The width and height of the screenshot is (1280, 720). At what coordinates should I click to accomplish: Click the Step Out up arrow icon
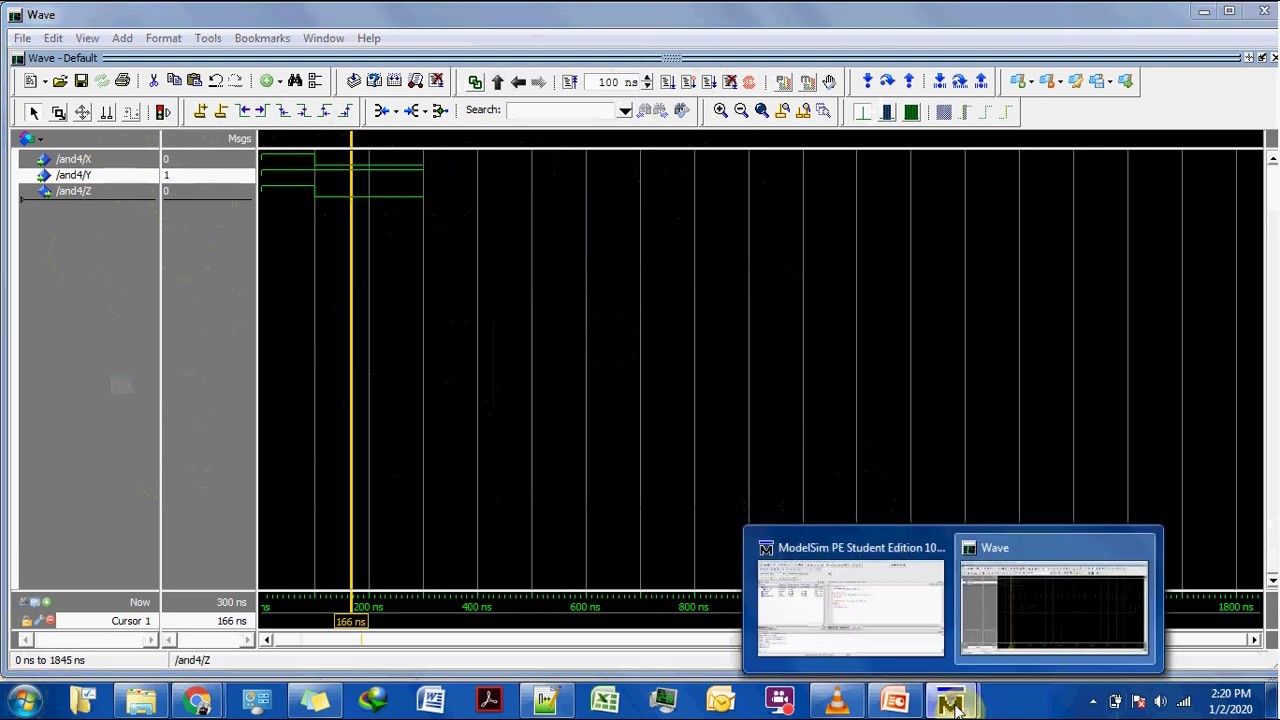[x=909, y=81]
